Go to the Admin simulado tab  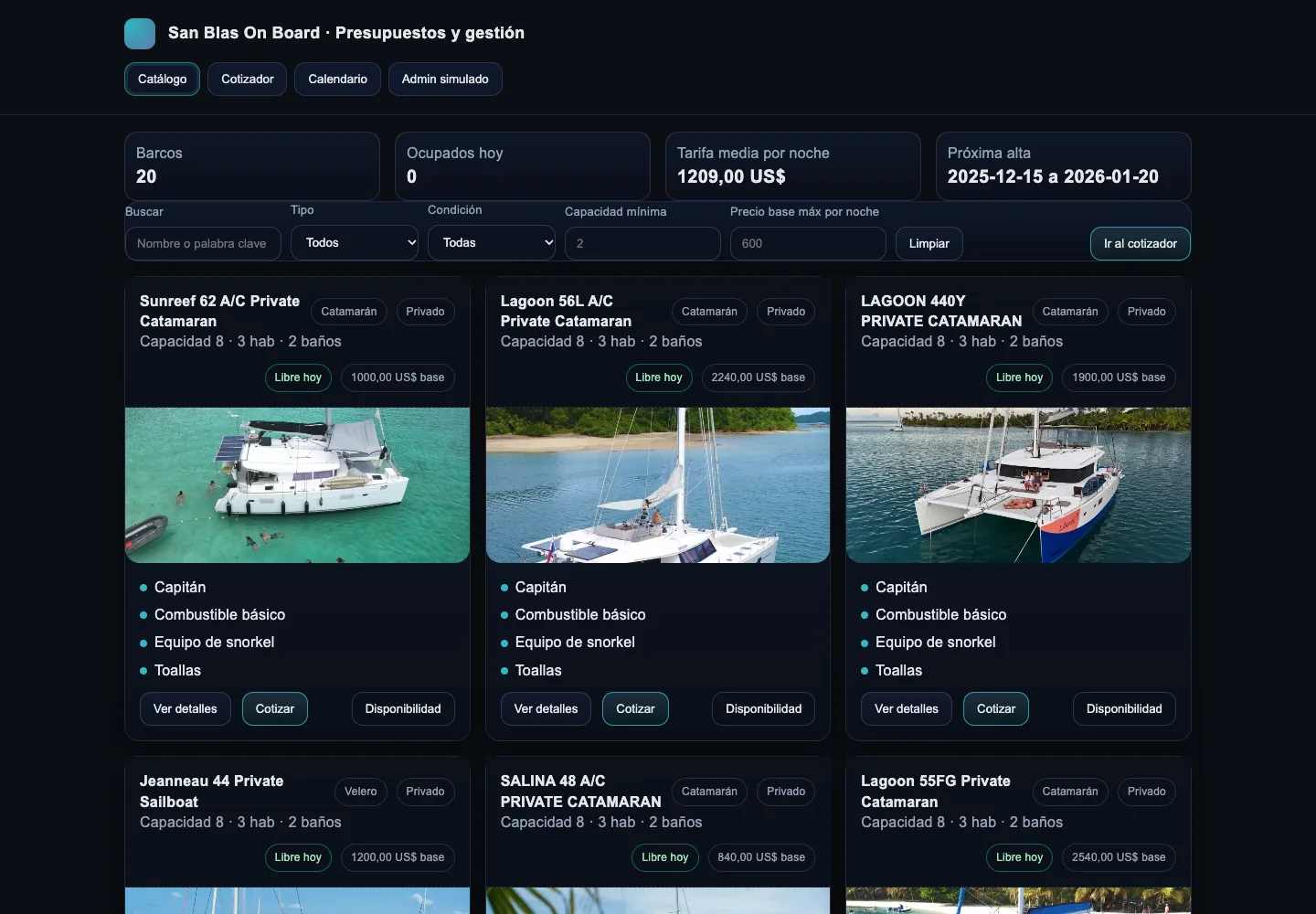tap(445, 79)
